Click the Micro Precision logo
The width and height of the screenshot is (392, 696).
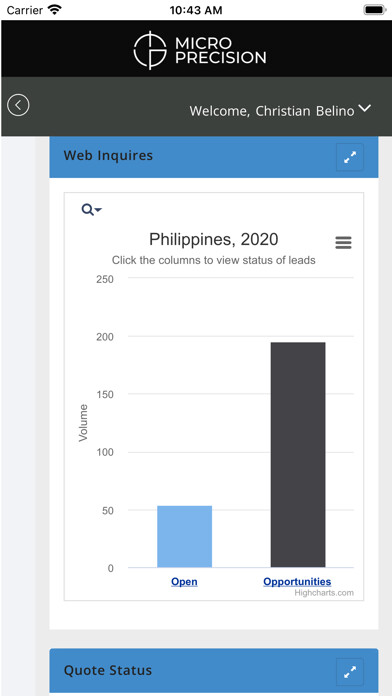tap(200, 50)
